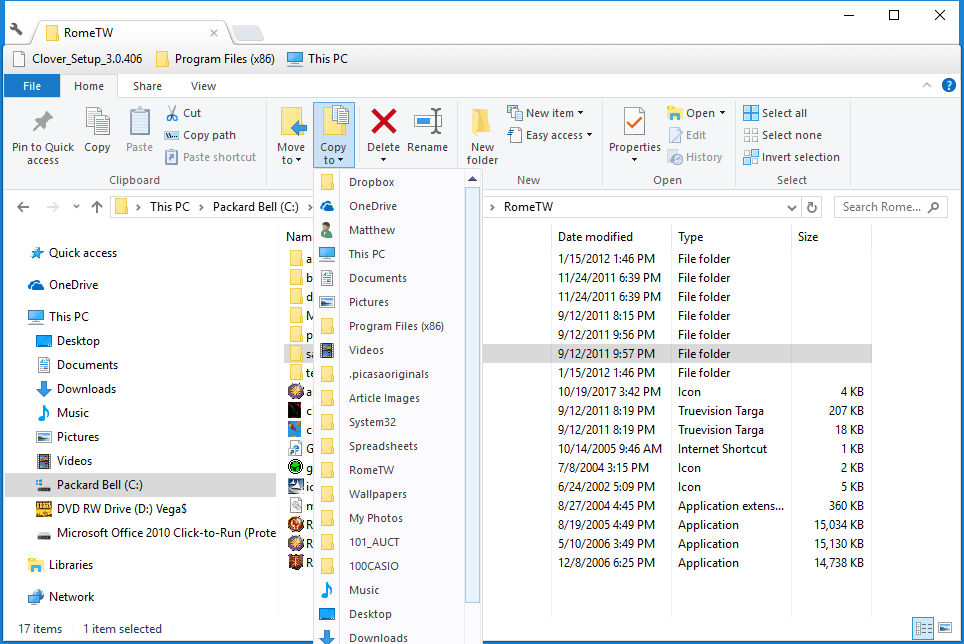Screen dimensions: 964x644
Task: Switch to the View ribbon tab
Action: [x=203, y=86]
